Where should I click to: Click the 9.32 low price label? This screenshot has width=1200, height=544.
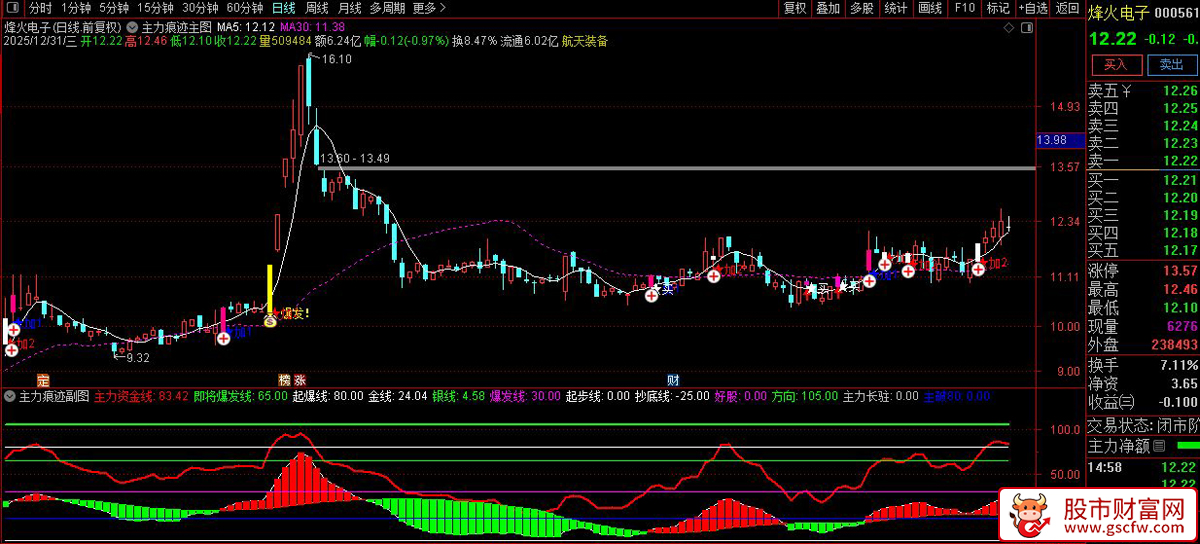tap(137, 357)
